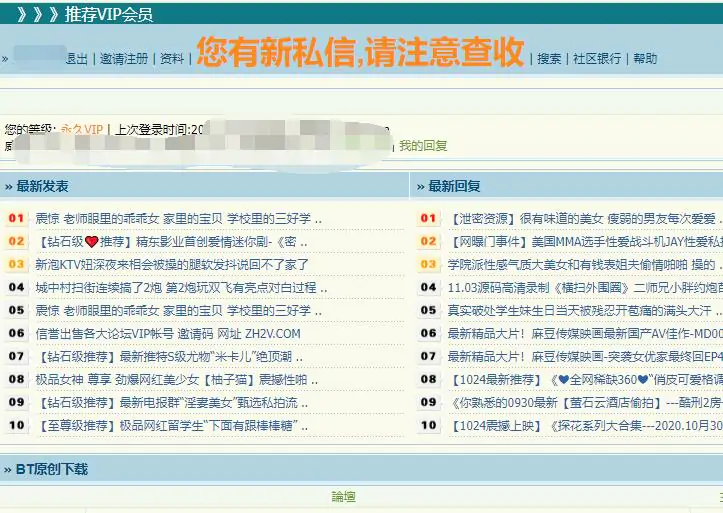Click the red 01 rank badge in 最新发表

click(16, 218)
